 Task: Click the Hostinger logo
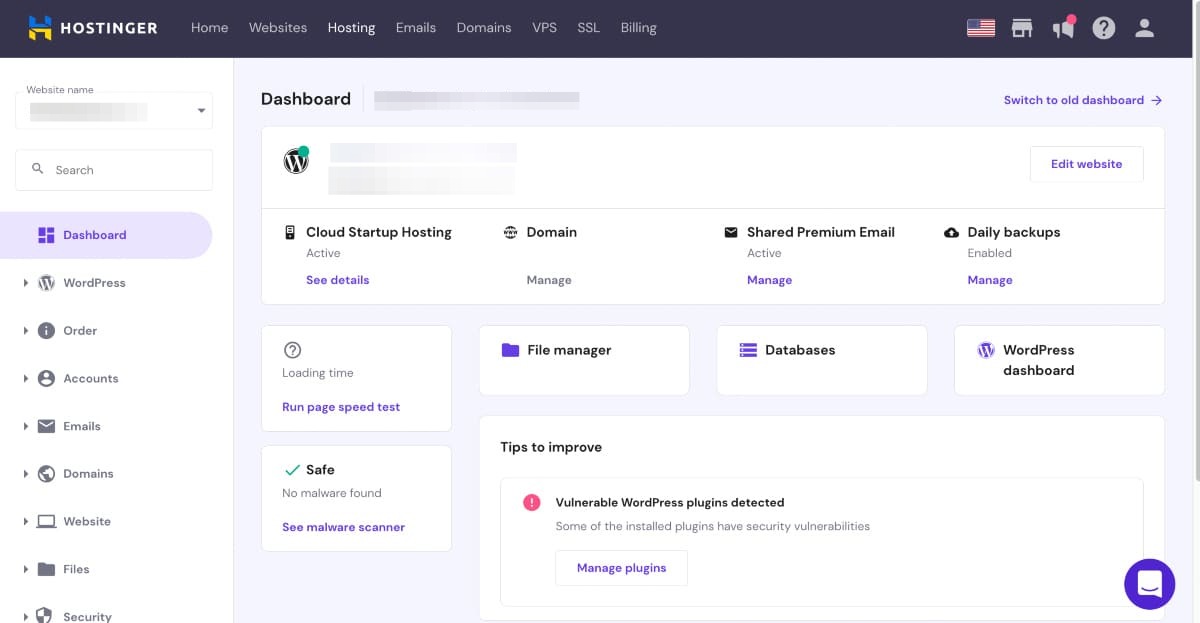tap(92, 28)
